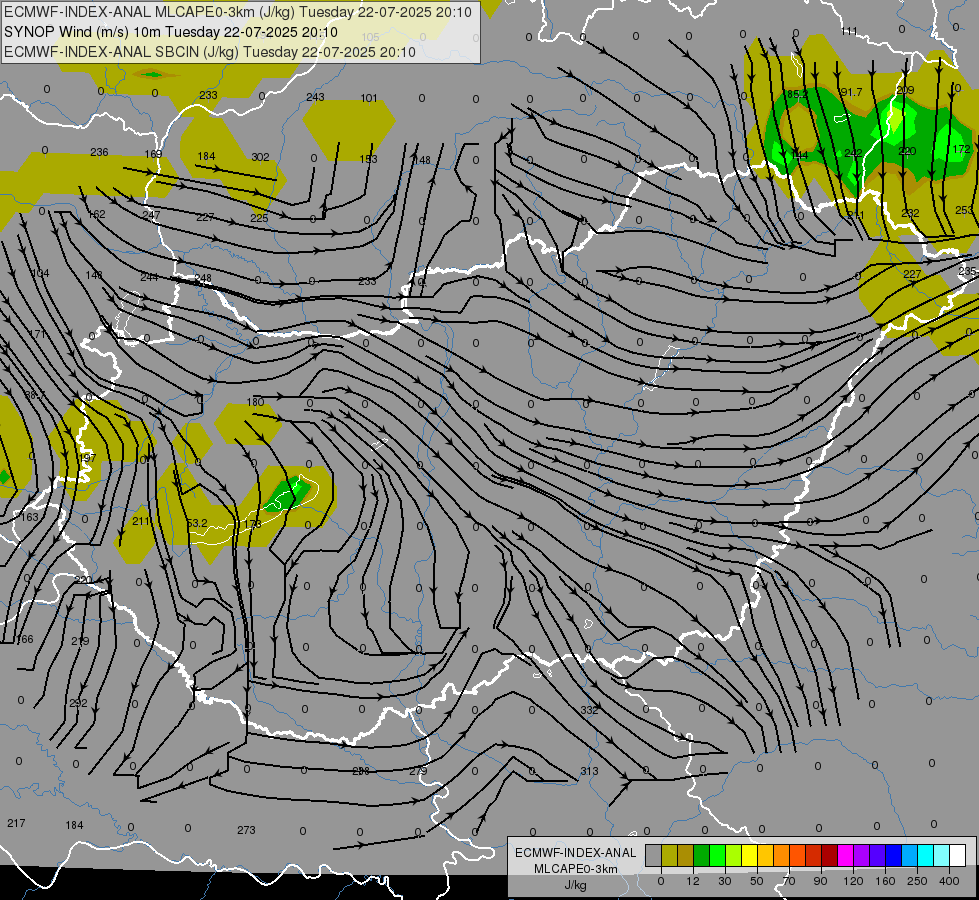The height and width of the screenshot is (900, 979).
Task: Click the white swatch at legend end
Action: pyautogui.click(x=957, y=855)
